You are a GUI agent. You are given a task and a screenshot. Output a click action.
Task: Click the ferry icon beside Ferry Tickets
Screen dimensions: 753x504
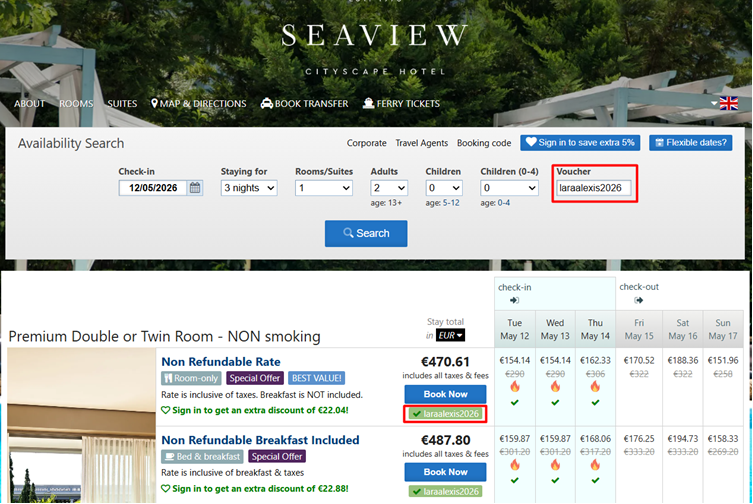[x=368, y=103]
